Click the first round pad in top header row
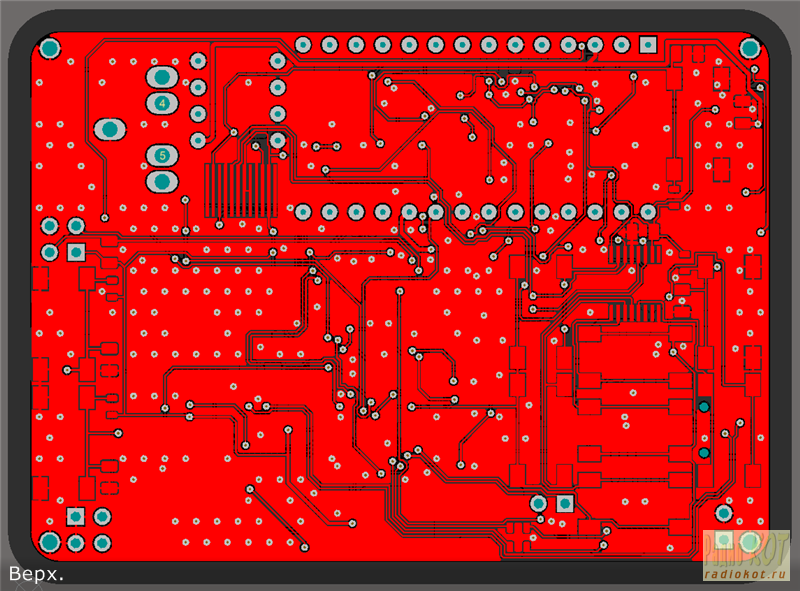The width and height of the screenshot is (800, 591). pos(303,45)
